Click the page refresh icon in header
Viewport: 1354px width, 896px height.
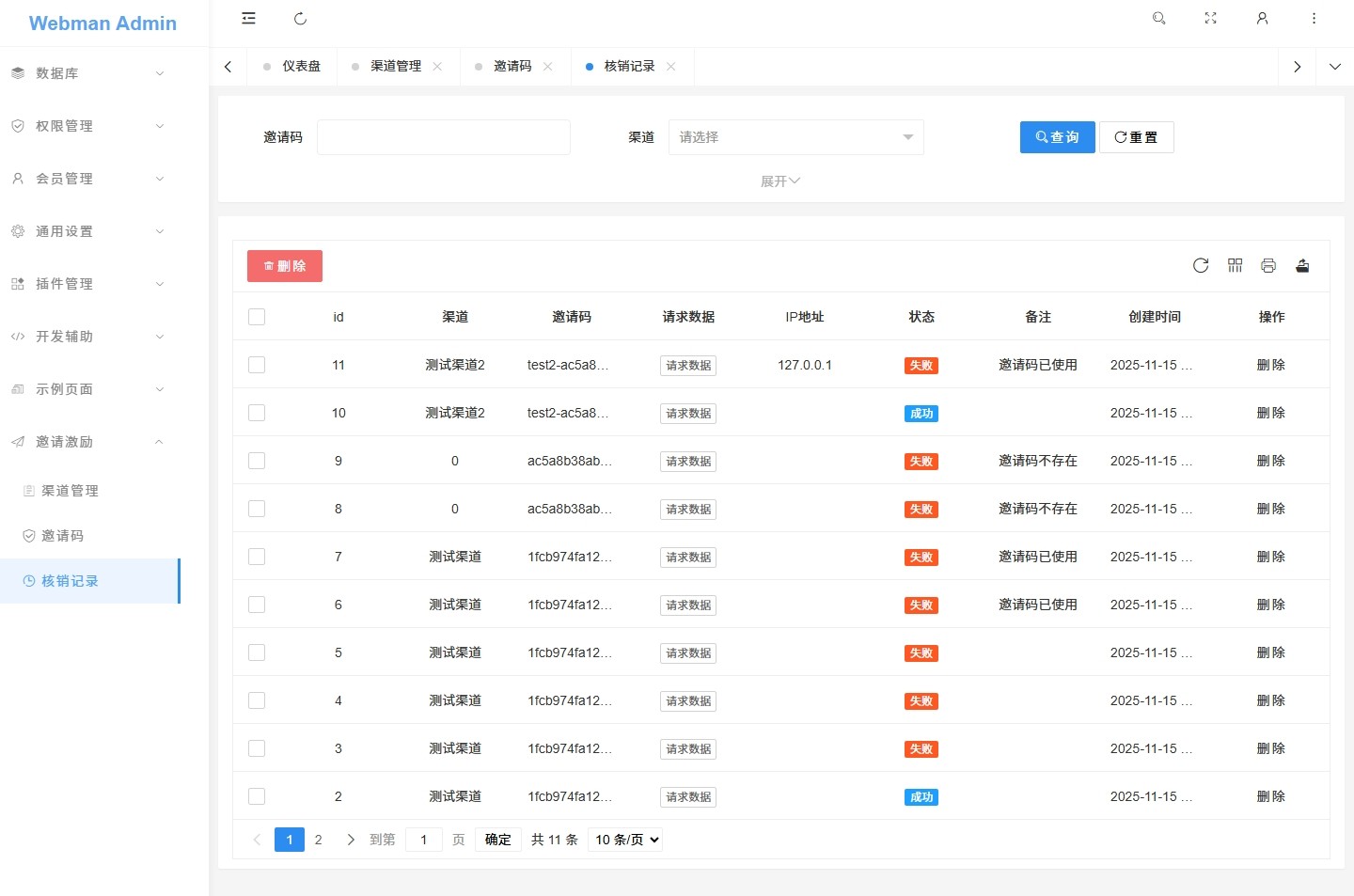coord(300,19)
